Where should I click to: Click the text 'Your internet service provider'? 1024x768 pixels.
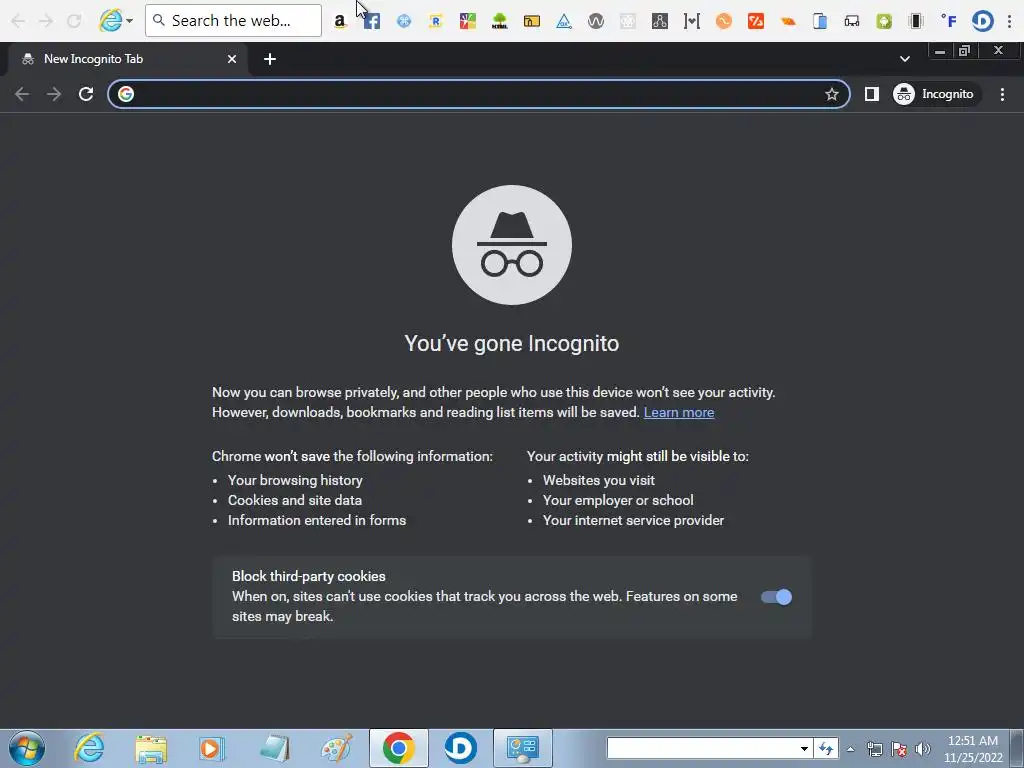click(633, 520)
